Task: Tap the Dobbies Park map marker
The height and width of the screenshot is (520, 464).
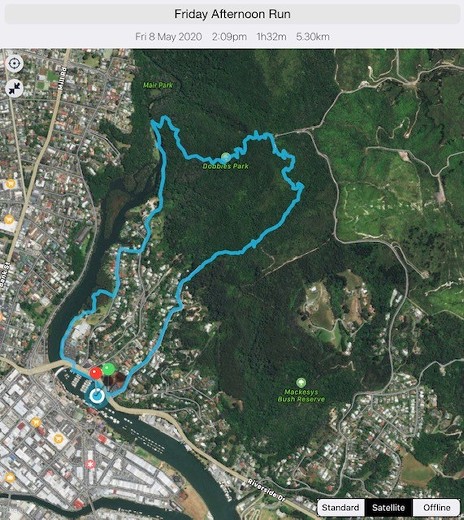Action: pos(226,157)
